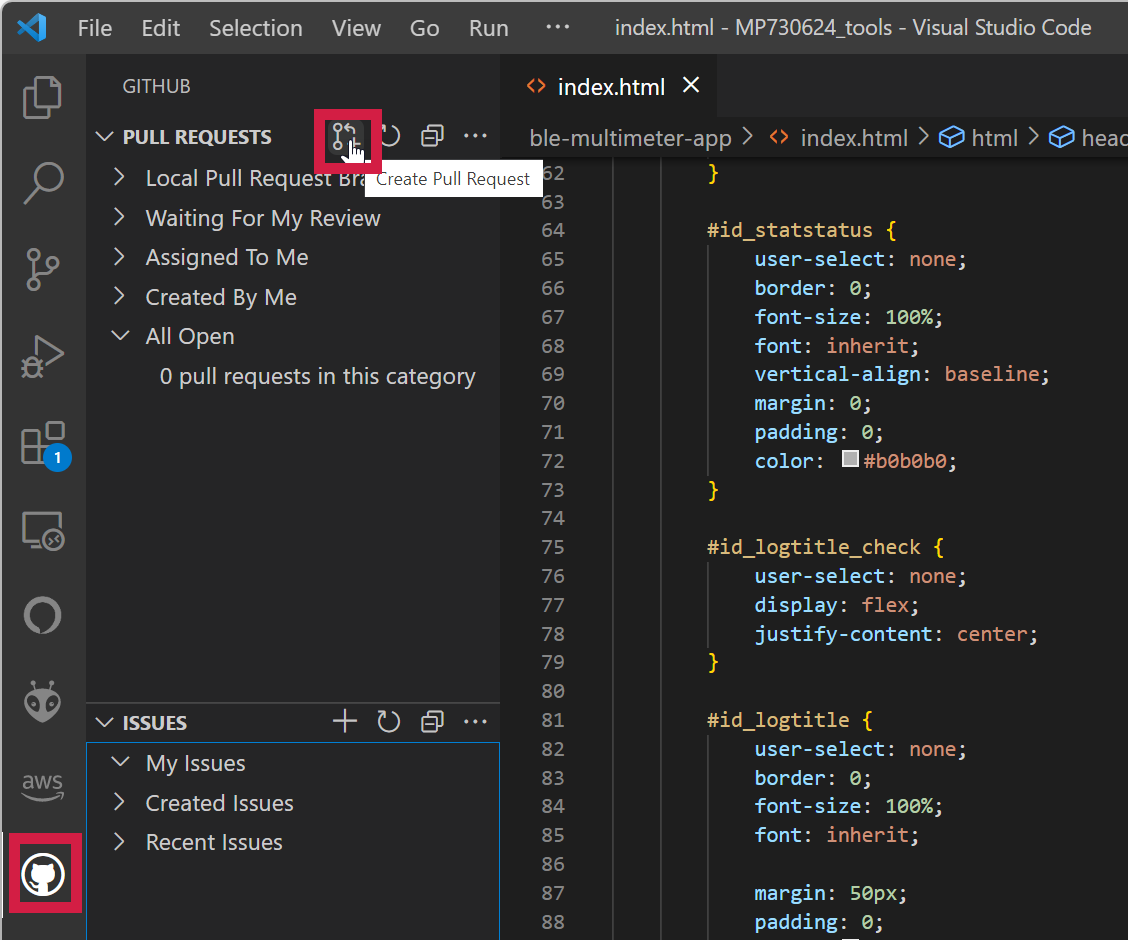
Task: Click '0 pull requests in this category'
Action: coord(317,376)
